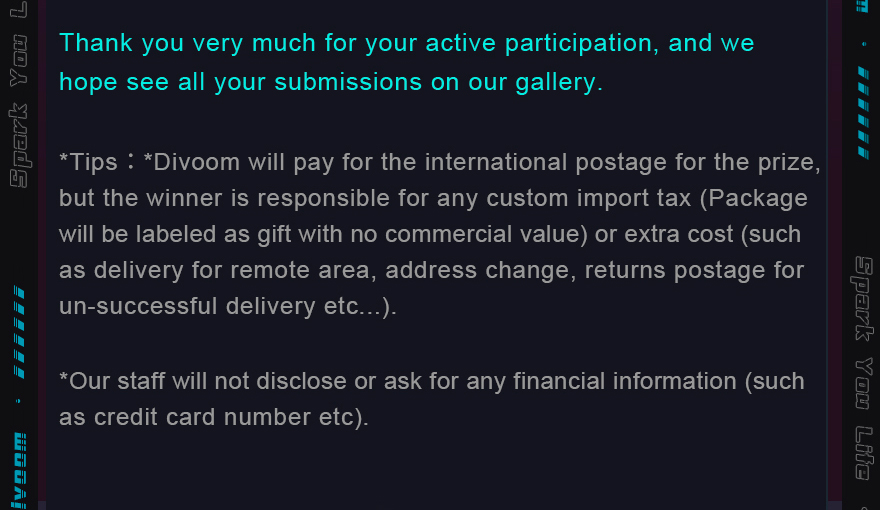Click the small blue dot on left border
The width and height of the screenshot is (880, 510).
tap(19, 401)
